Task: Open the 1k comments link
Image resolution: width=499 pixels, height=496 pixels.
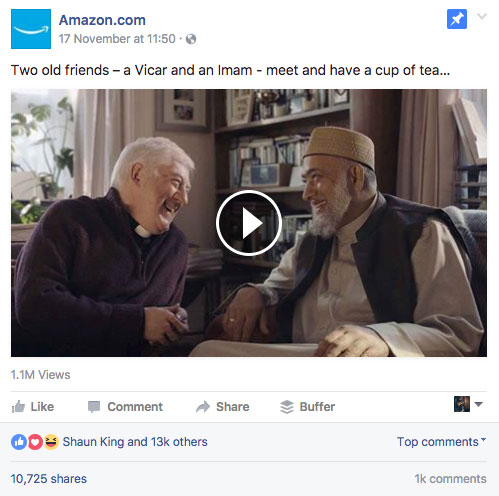Action: tap(450, 479)
